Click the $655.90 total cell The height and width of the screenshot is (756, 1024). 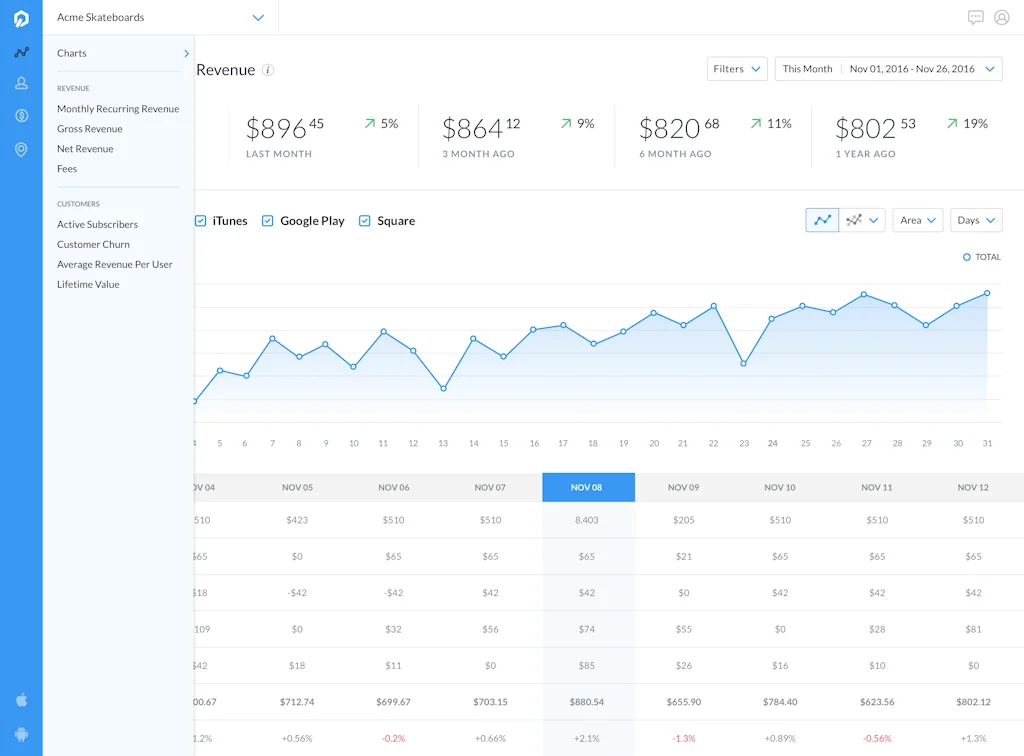tap(684, 702)
